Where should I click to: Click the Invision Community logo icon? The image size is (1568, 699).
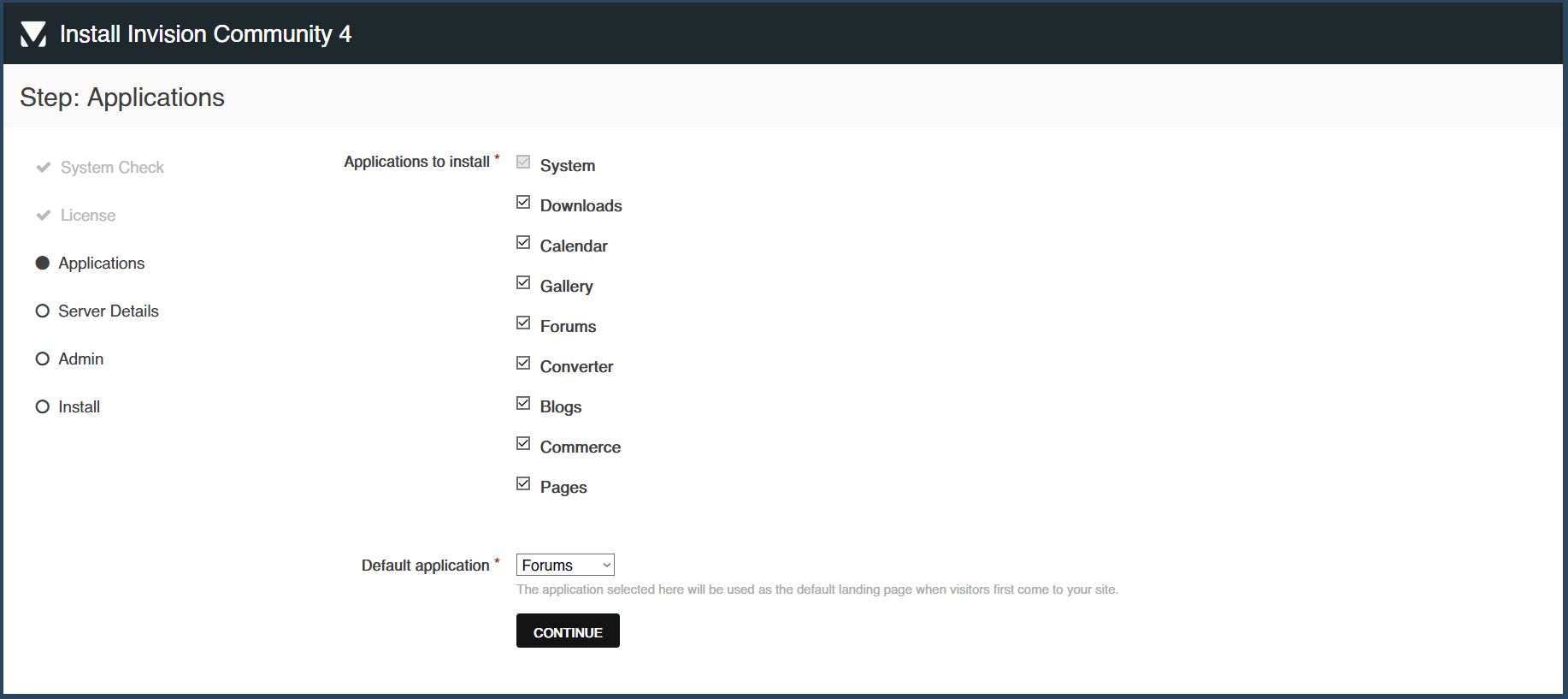click(x=33, y=34)
